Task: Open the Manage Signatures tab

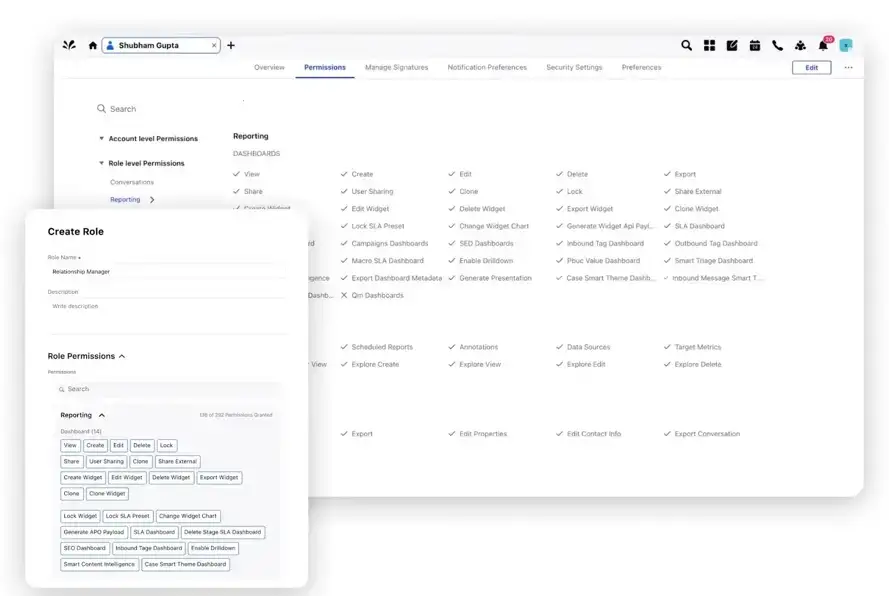Action: coord(396,67)
